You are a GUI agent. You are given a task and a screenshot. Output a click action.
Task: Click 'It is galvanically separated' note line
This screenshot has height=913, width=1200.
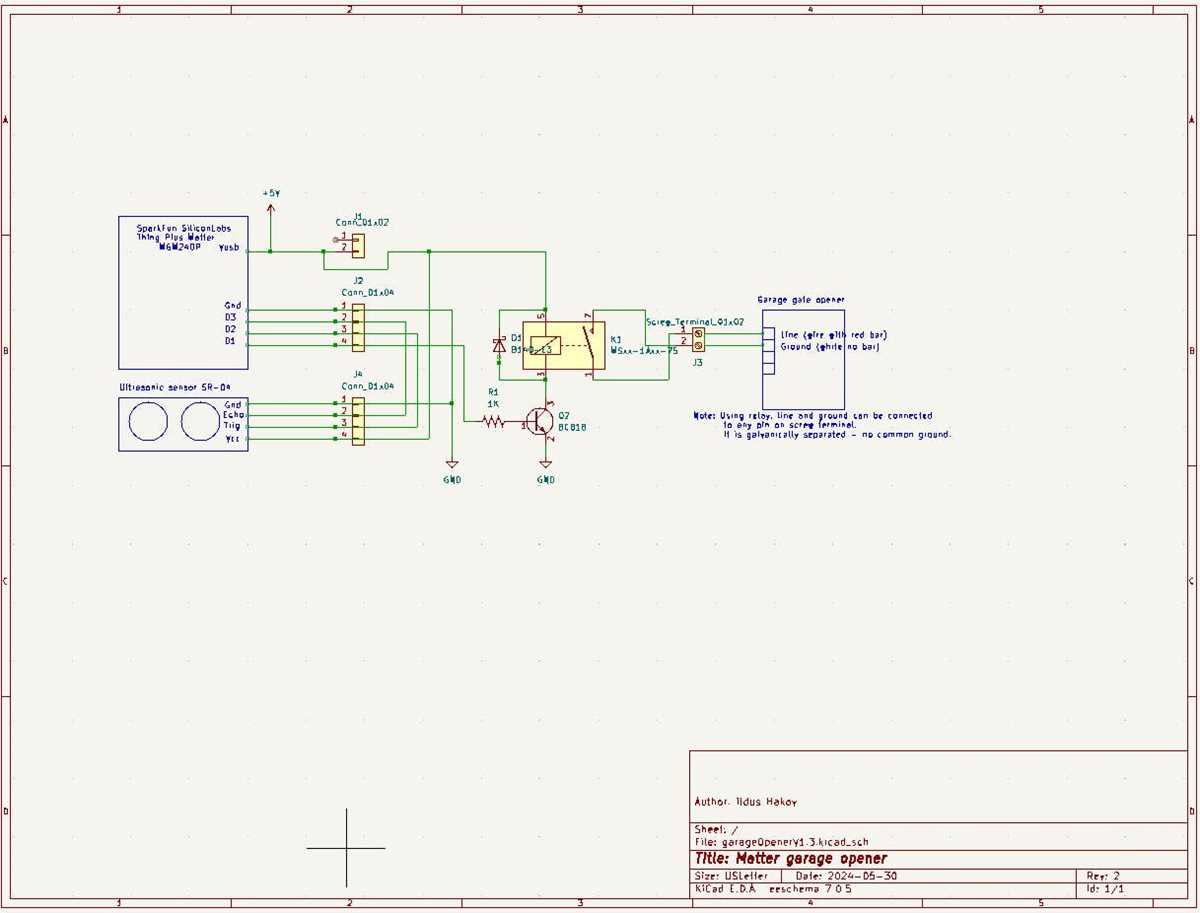(837, 435)
